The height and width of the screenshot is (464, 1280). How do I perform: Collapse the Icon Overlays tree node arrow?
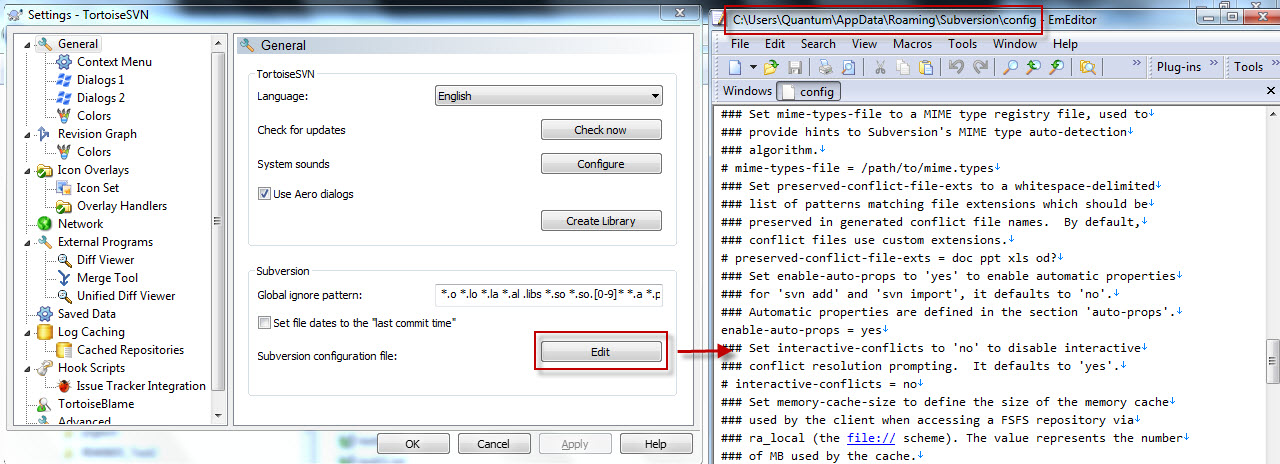[28, 170]
